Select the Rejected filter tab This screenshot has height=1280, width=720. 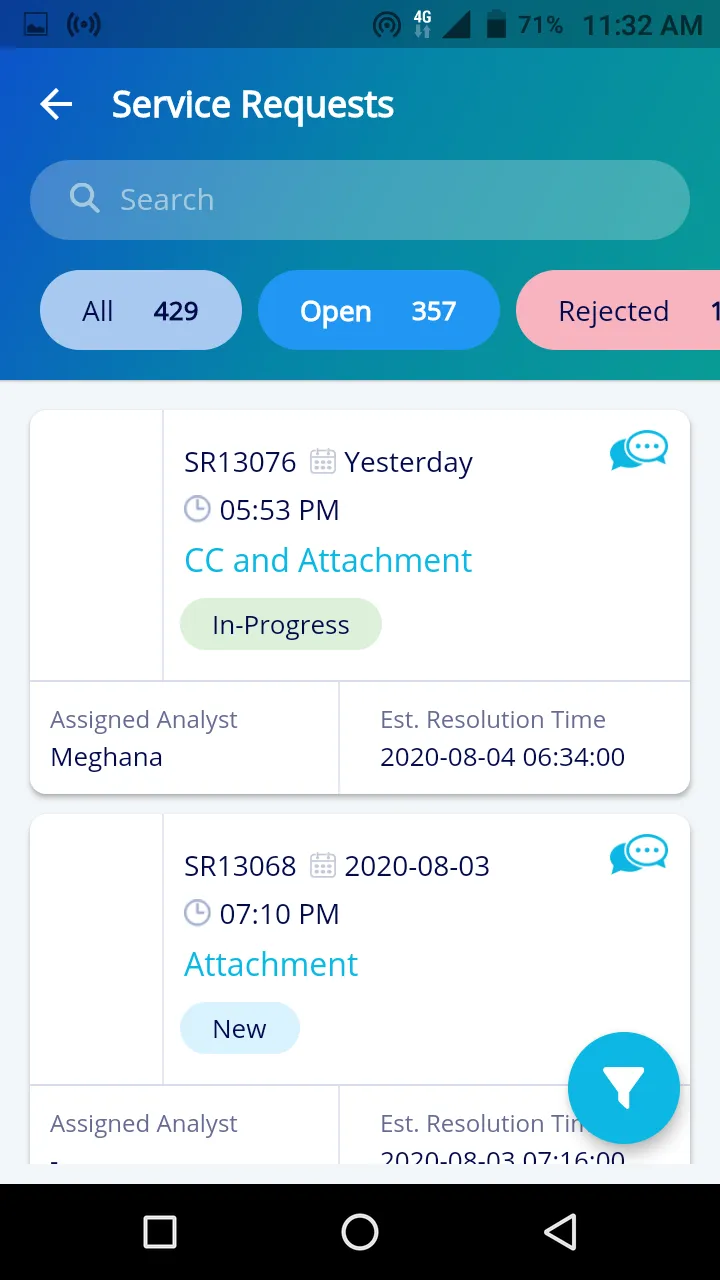pos(618,311)
